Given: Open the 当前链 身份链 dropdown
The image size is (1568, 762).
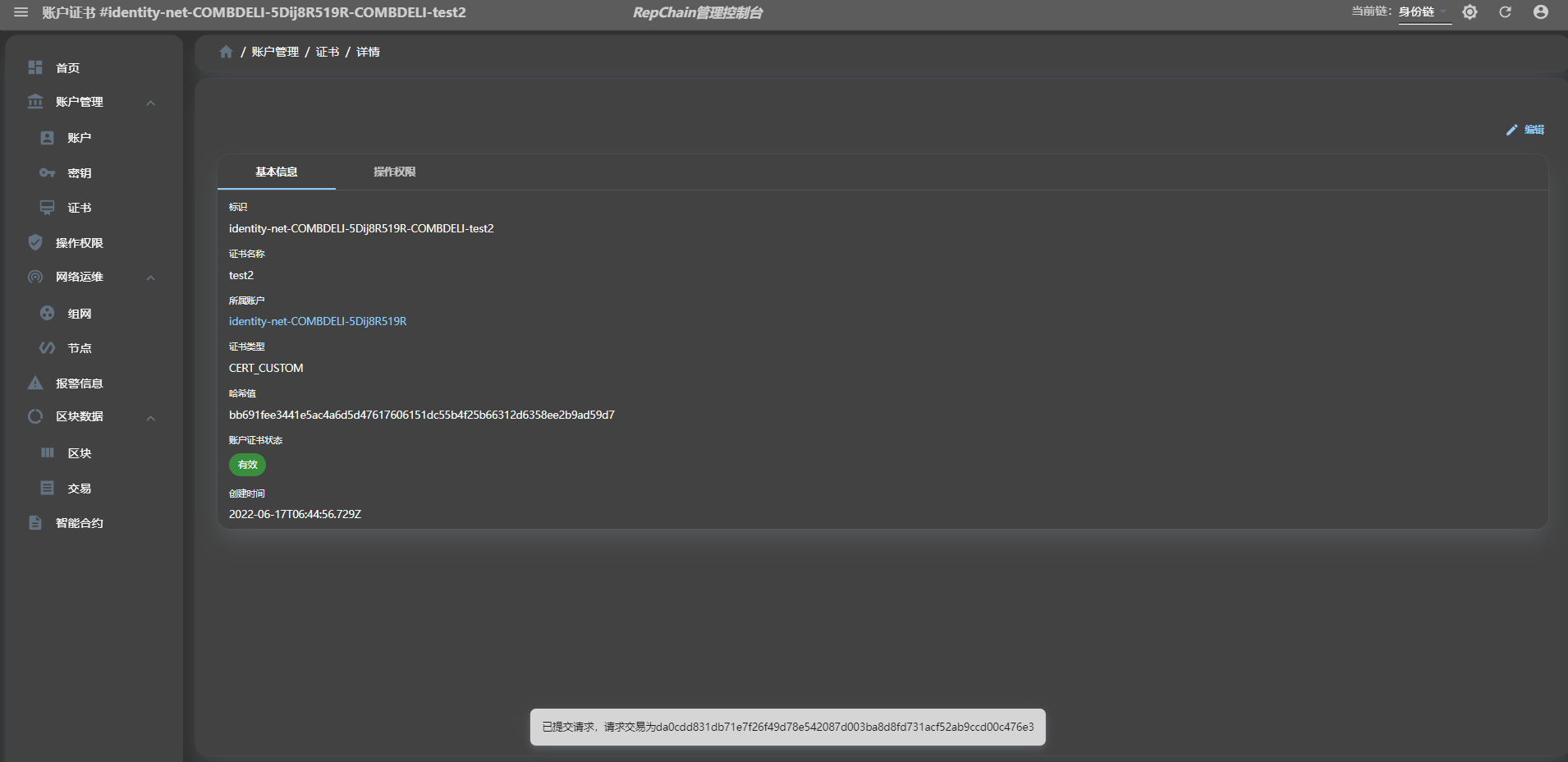Looking at the screenshot, I should click(1424, 12).
